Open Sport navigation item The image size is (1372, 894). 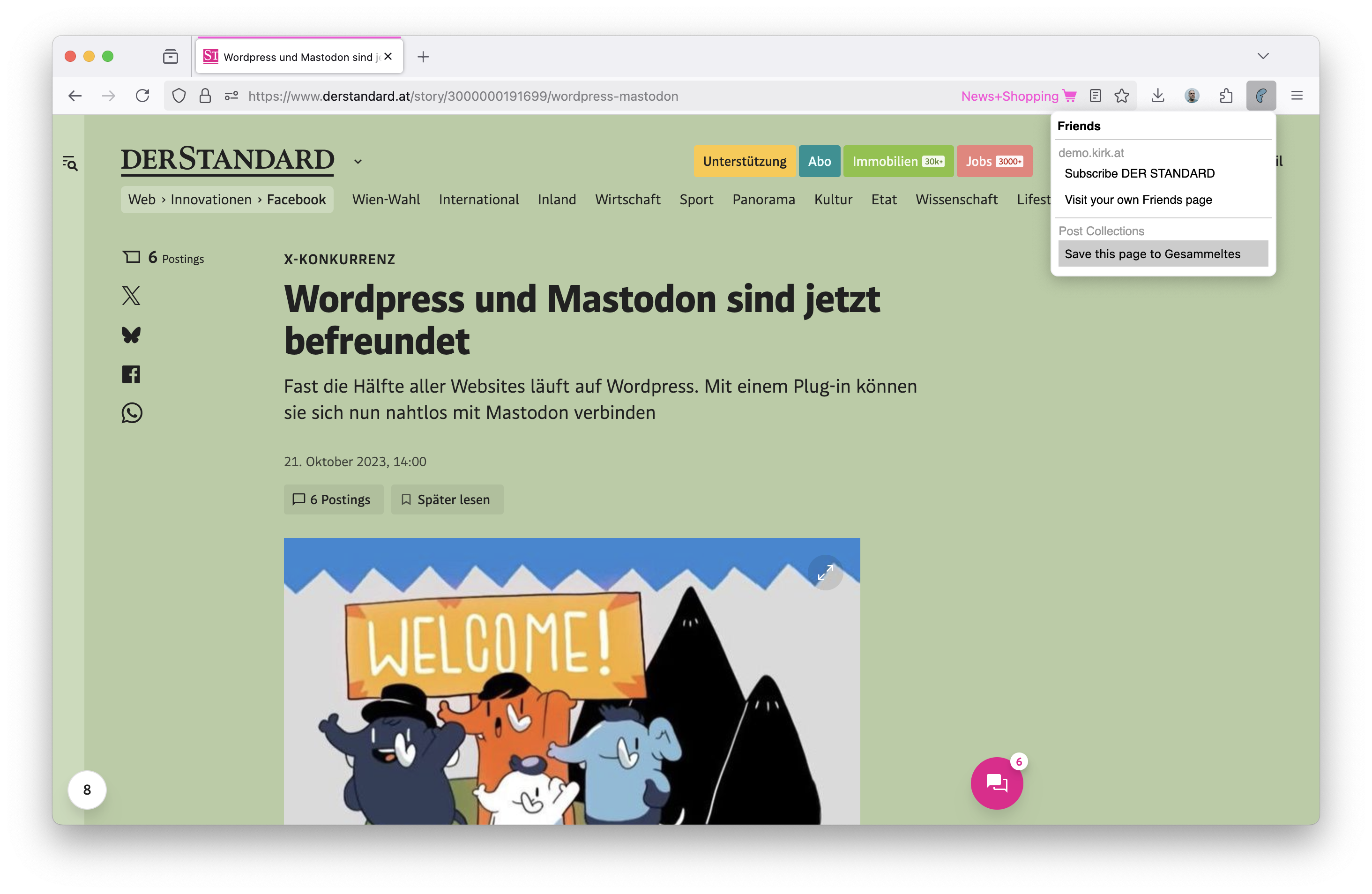[x=696, y=200]
